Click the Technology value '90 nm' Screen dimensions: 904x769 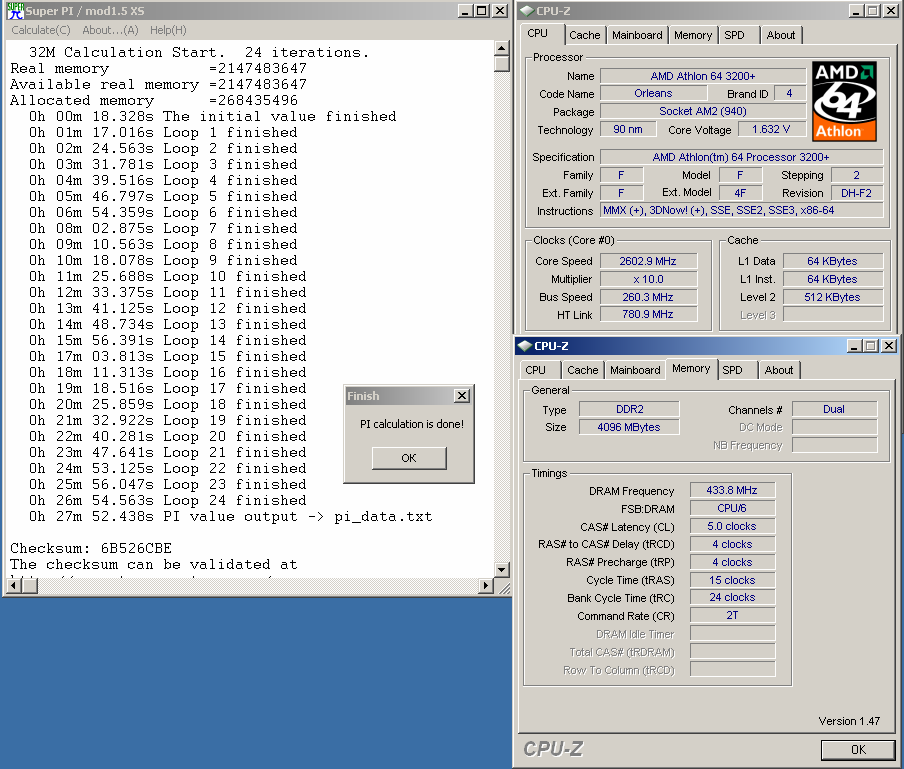[628, 129]
